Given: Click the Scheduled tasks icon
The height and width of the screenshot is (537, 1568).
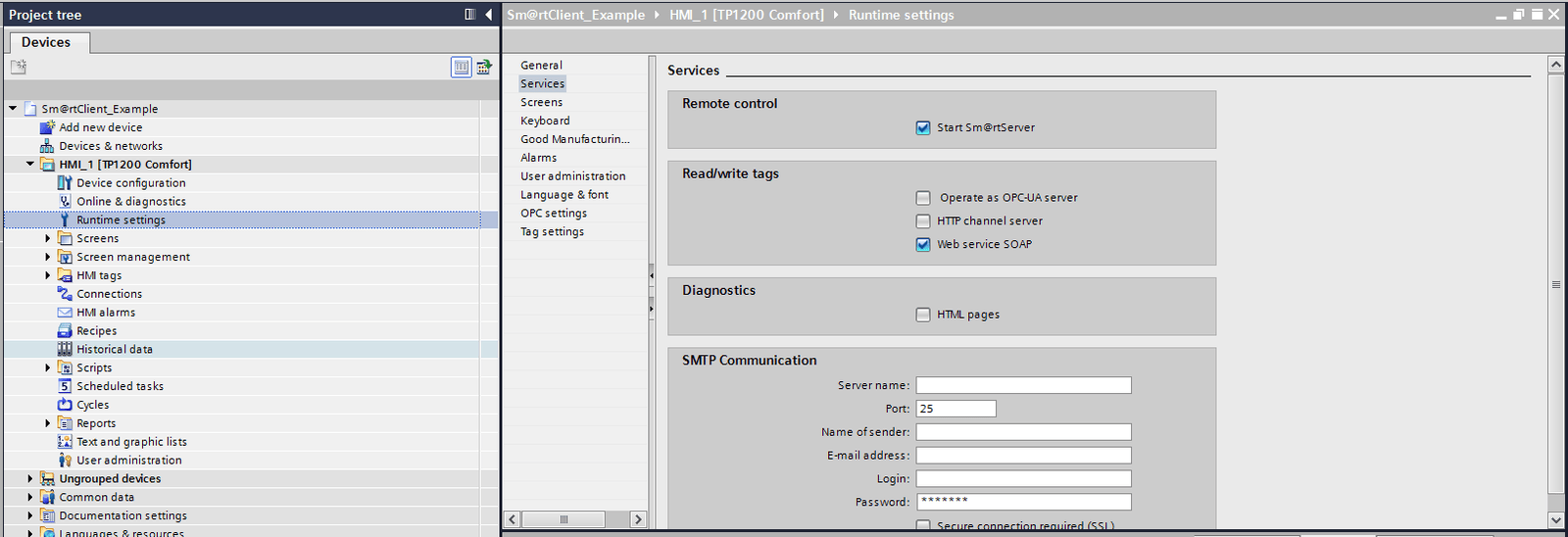Looking at the screenshot, I should point(65,386).
